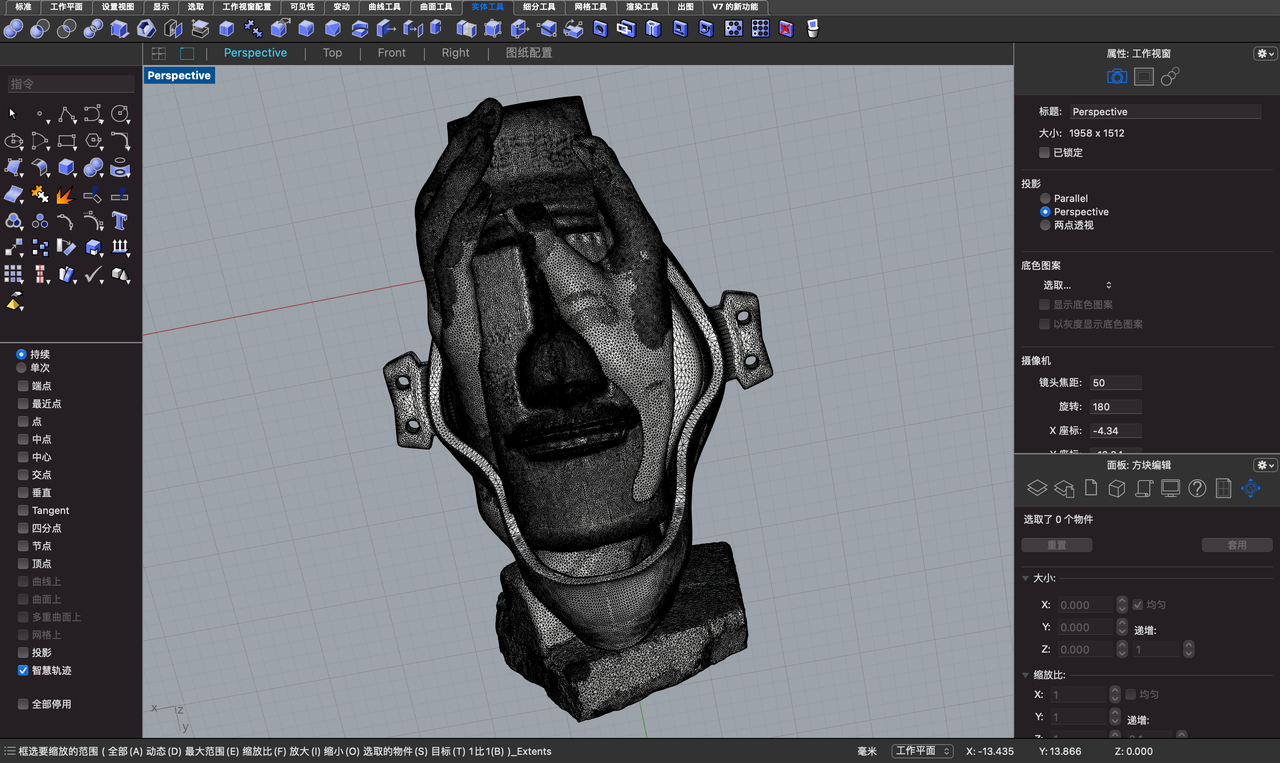Open the Help question-mark panel icon

click(x=1197, y=488)
